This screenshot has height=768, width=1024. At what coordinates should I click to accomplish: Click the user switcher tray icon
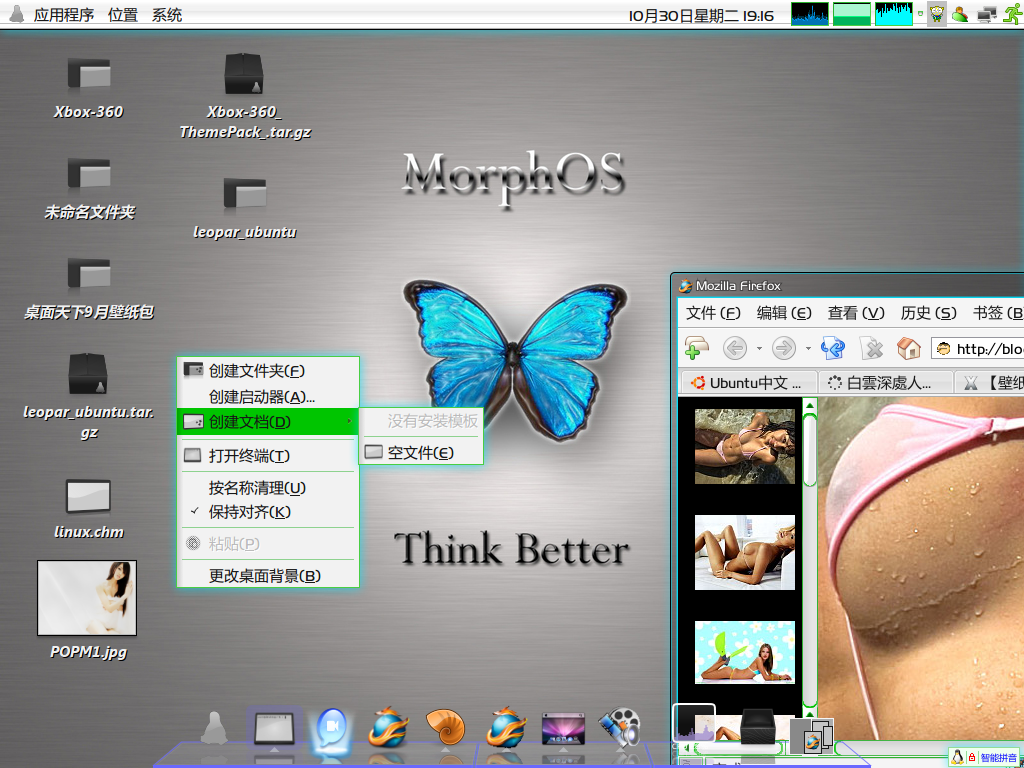[x=959, y=14]
